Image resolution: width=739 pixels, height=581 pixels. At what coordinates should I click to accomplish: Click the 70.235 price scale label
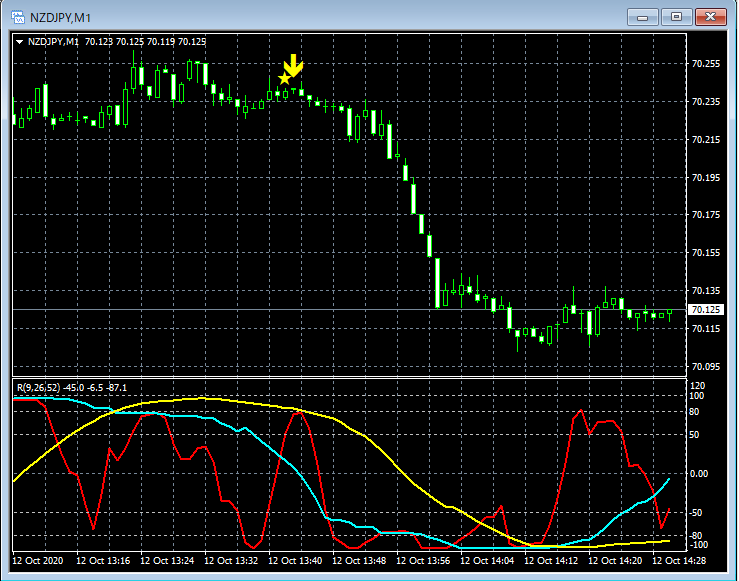click(x=706, y=102)
